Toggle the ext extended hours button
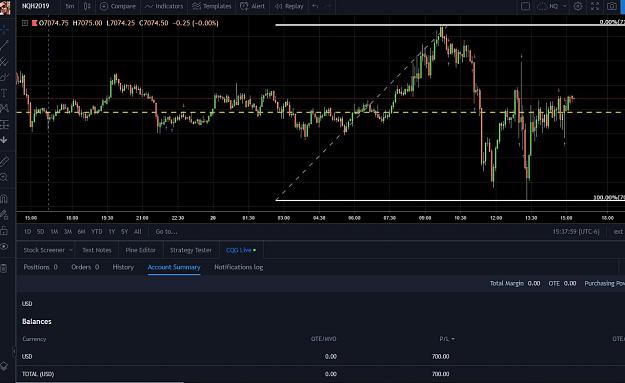The width and height of the screenshot is (625, 383). [618, 232]
